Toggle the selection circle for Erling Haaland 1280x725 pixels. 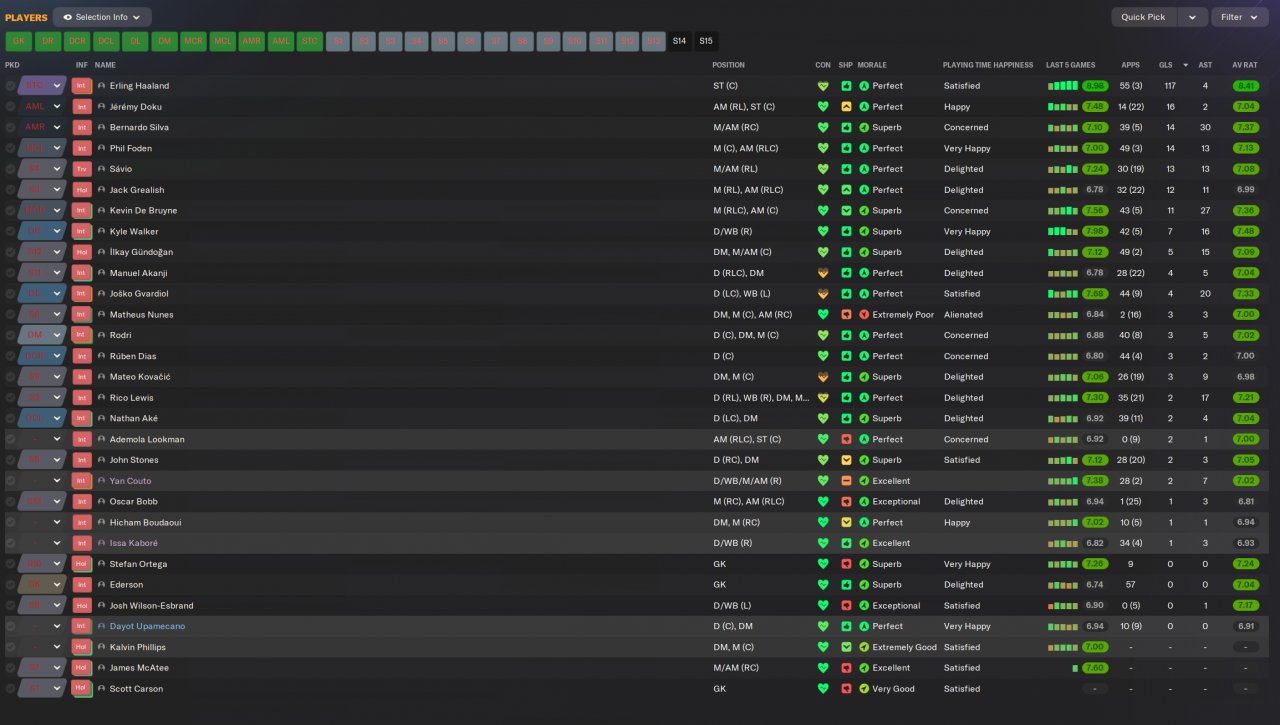click(x=10, y=86)
